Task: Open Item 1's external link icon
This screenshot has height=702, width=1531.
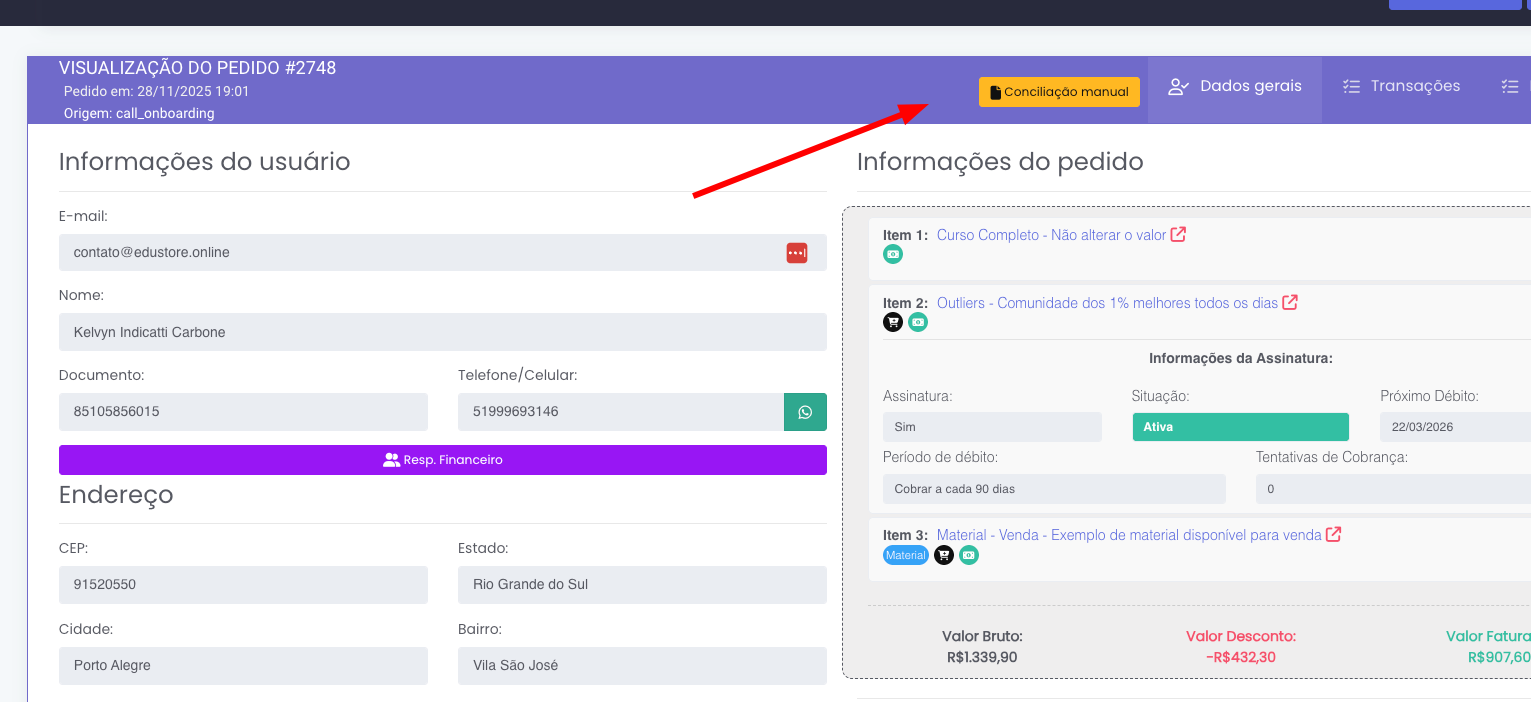Action: click(1178, 235)
